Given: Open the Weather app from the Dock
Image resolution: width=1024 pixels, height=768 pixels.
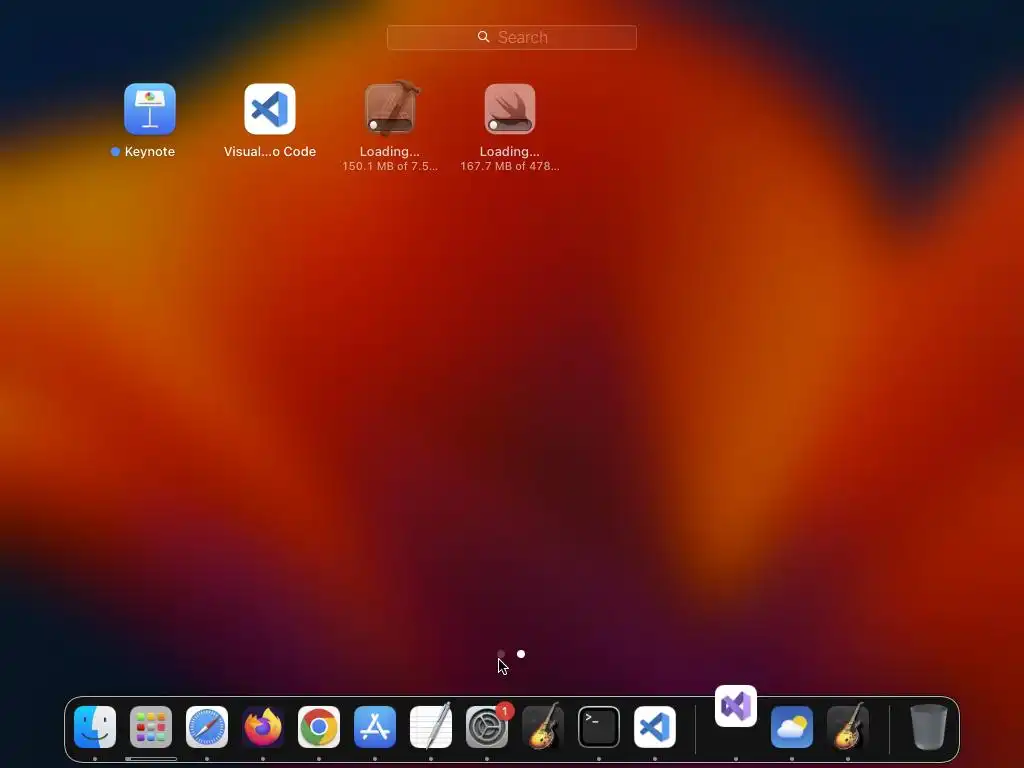Looking at the screenshot, I should coord(792,727).
